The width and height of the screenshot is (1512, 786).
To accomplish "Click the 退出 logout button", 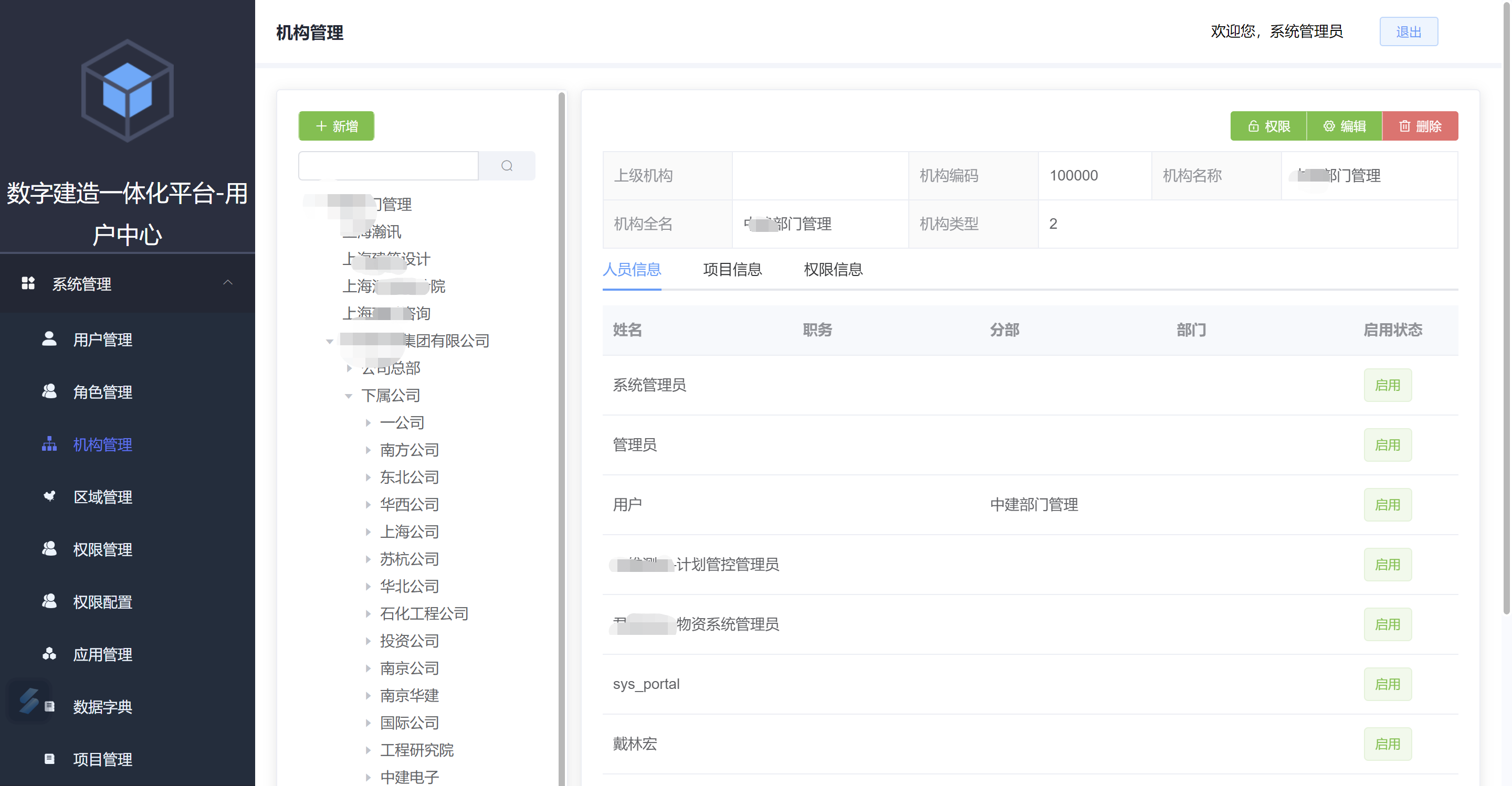I will [1408, 31].
